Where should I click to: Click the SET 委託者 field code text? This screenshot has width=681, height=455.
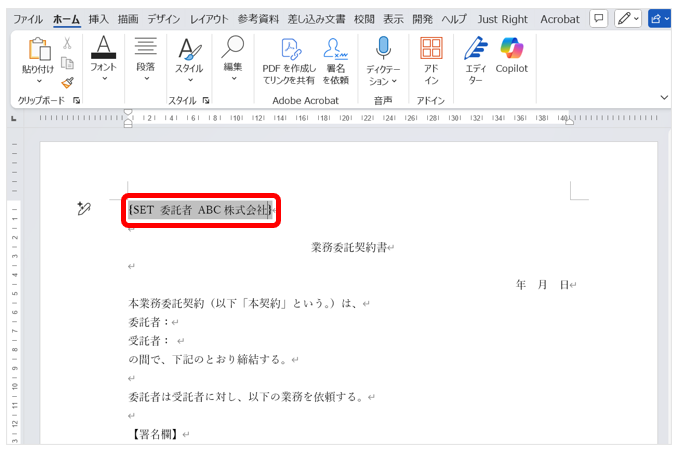coord(200,210)
